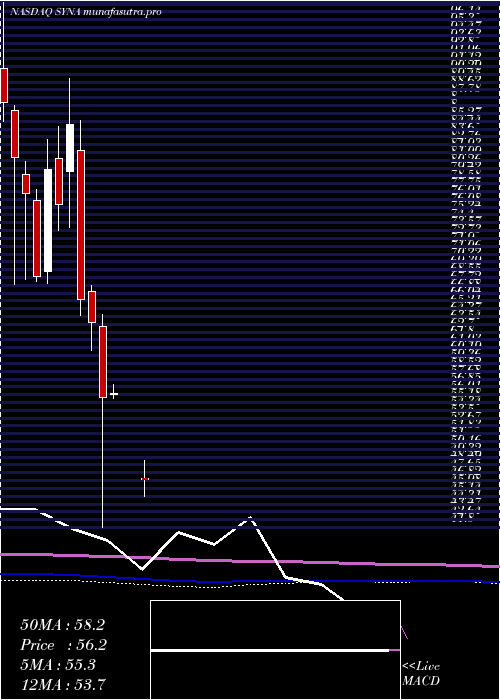Click the longest red candlestick body
The image size is (500, 700).
click(x=81, y=225)
